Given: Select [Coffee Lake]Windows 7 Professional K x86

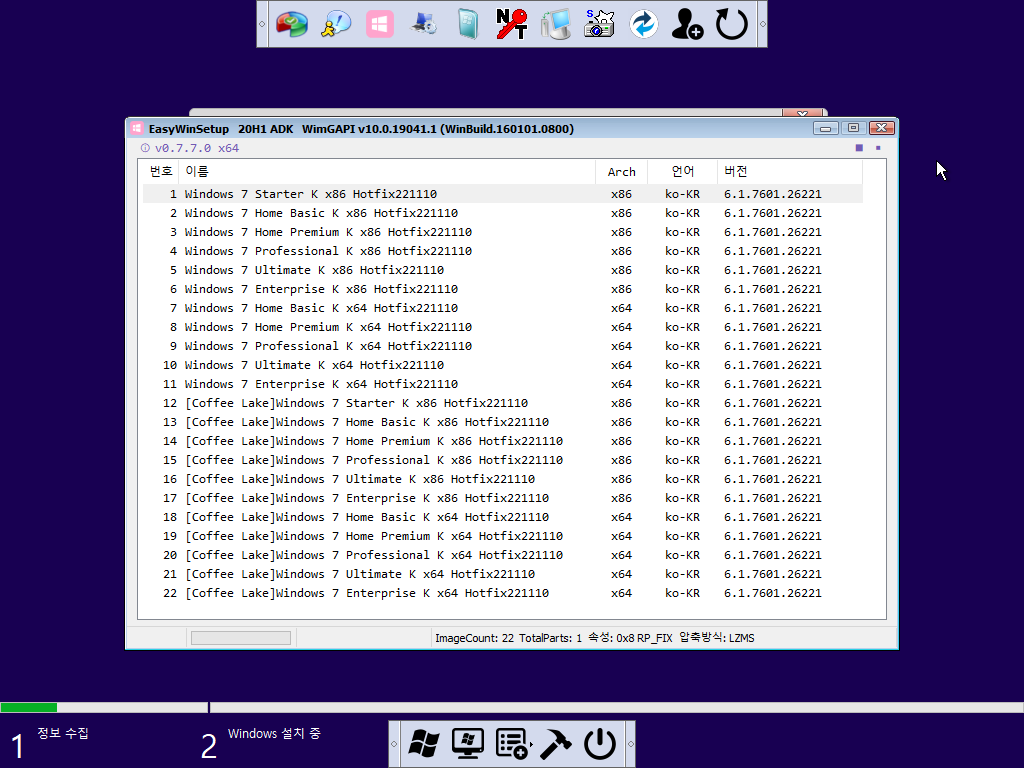Looking at the screenshot, I should point(503,460).
